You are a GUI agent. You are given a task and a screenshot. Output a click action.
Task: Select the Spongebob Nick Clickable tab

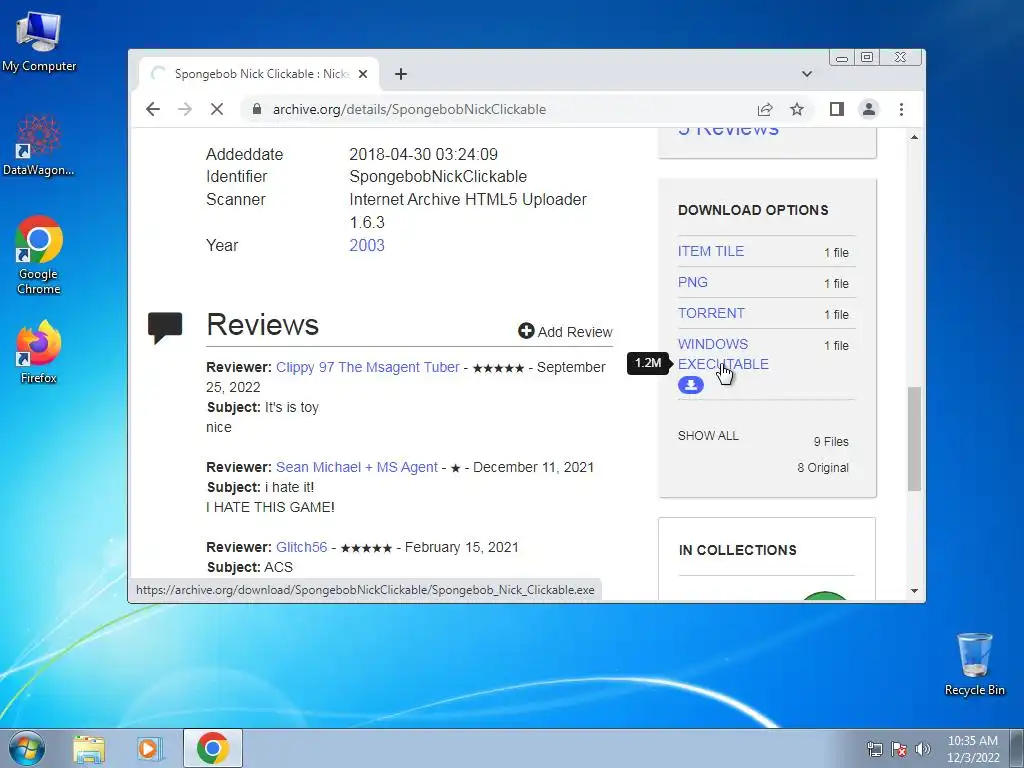tap(258, 74)
